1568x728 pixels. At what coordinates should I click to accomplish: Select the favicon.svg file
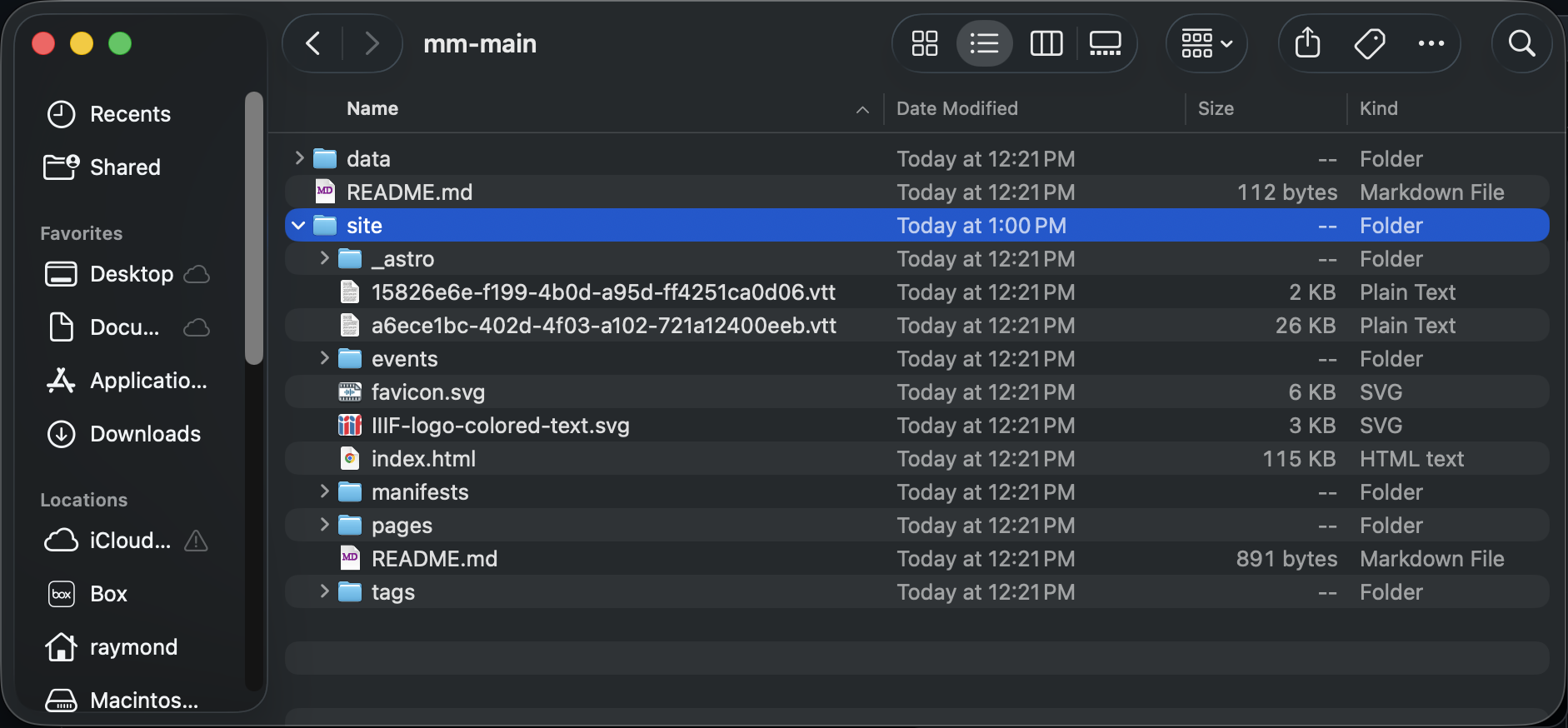pyautogui.click(x=427, y=392)
